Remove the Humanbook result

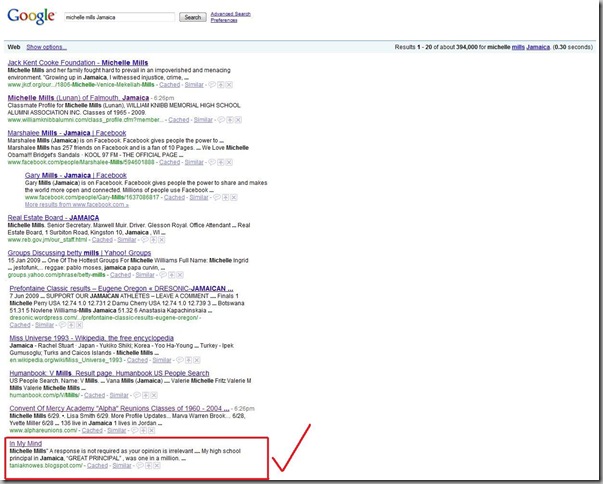point(154,395)
